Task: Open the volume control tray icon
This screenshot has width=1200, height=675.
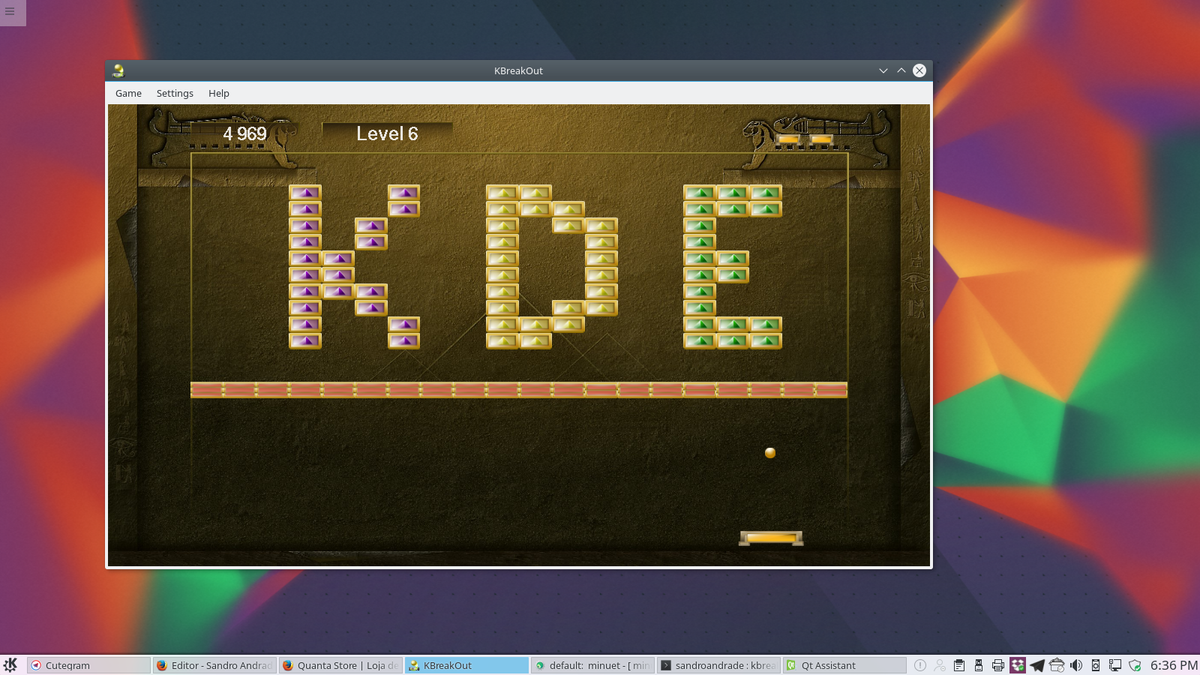Action: point(1076,665)
